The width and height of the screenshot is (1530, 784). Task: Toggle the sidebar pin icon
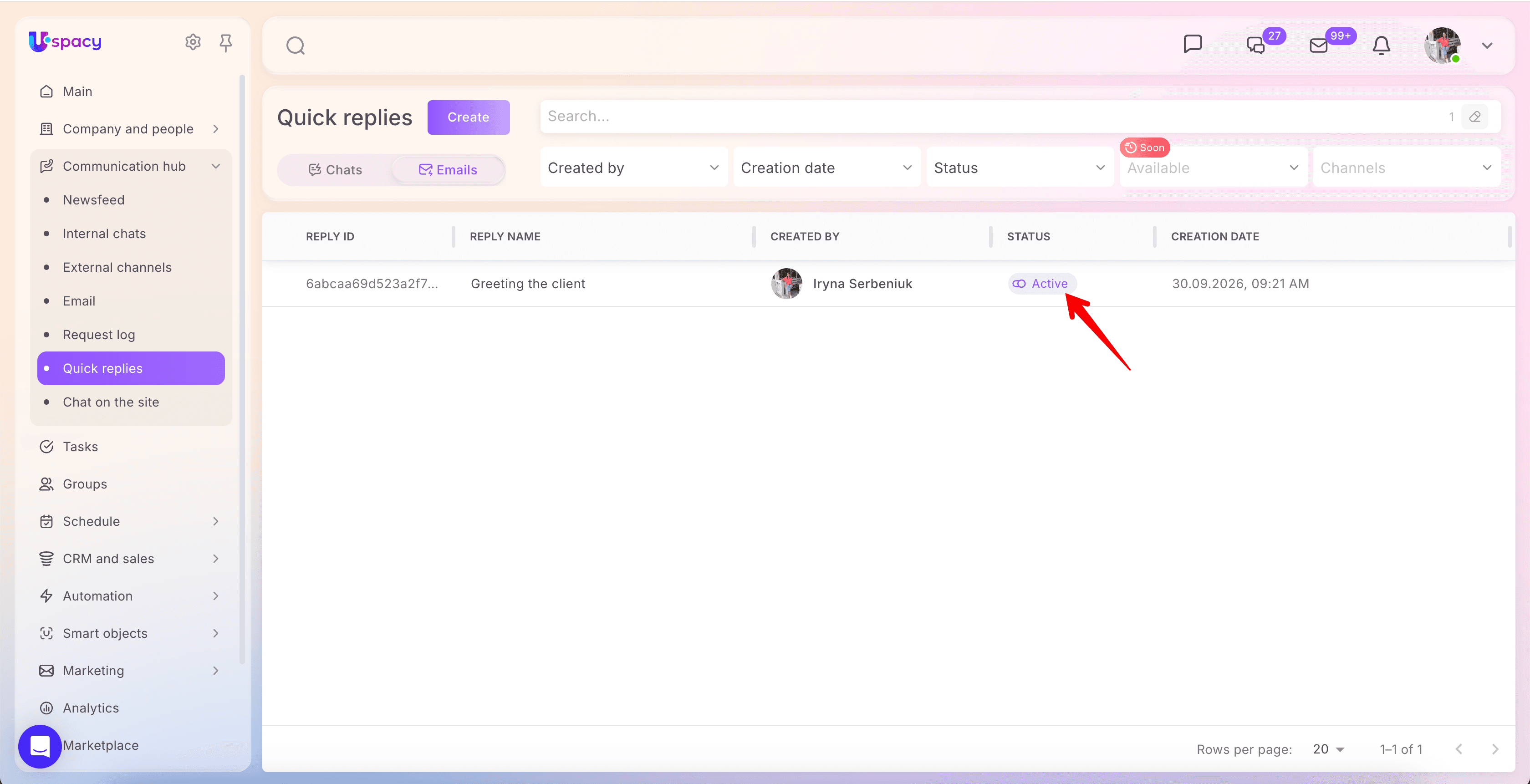226,42
